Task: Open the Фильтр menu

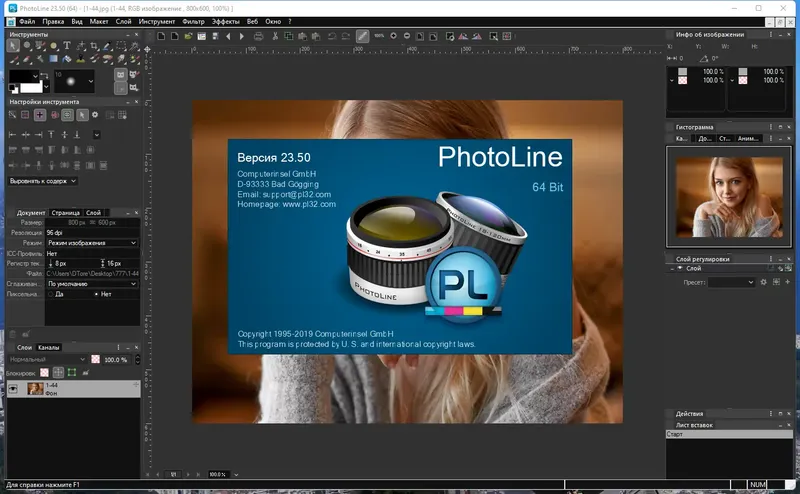Action: [194, 20]
